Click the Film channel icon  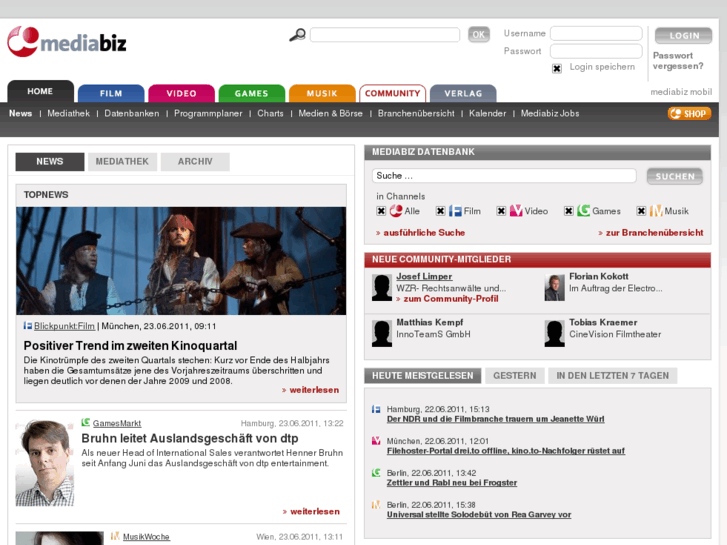coord(455,211)
